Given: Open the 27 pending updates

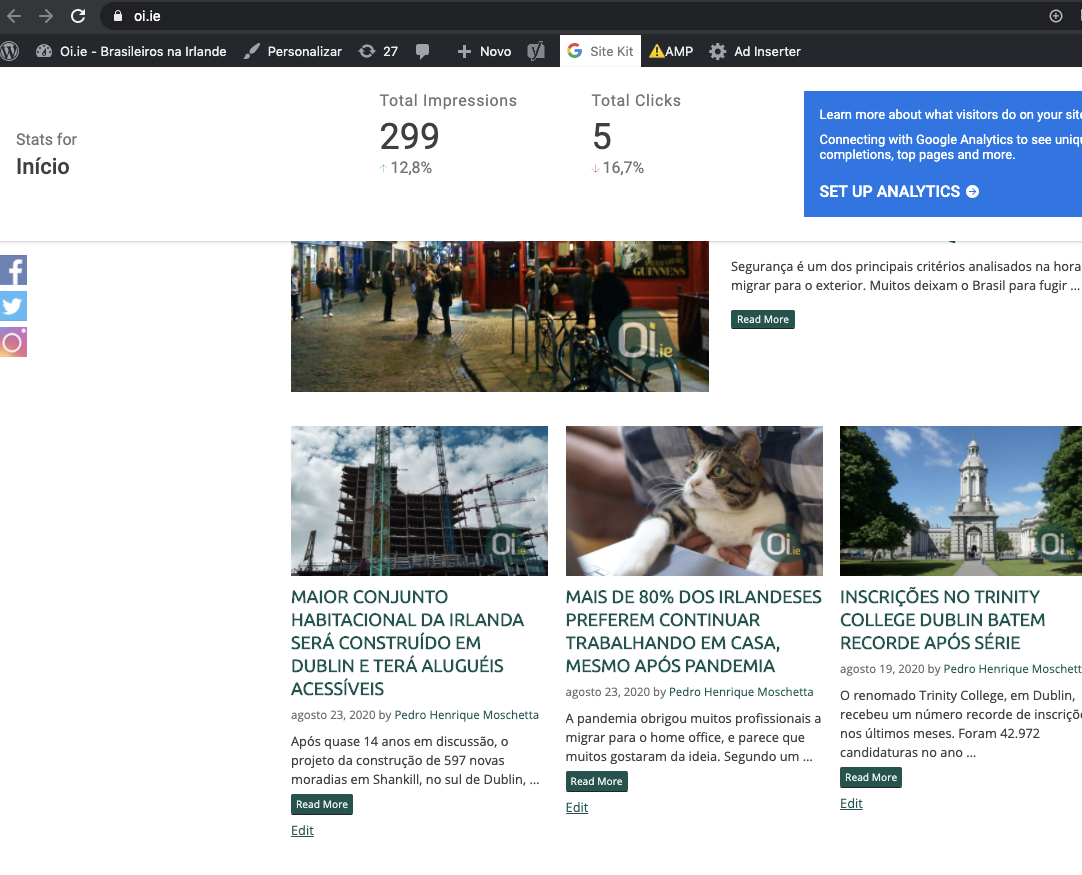Looking at the screenshot, I should tap(378, 51).
